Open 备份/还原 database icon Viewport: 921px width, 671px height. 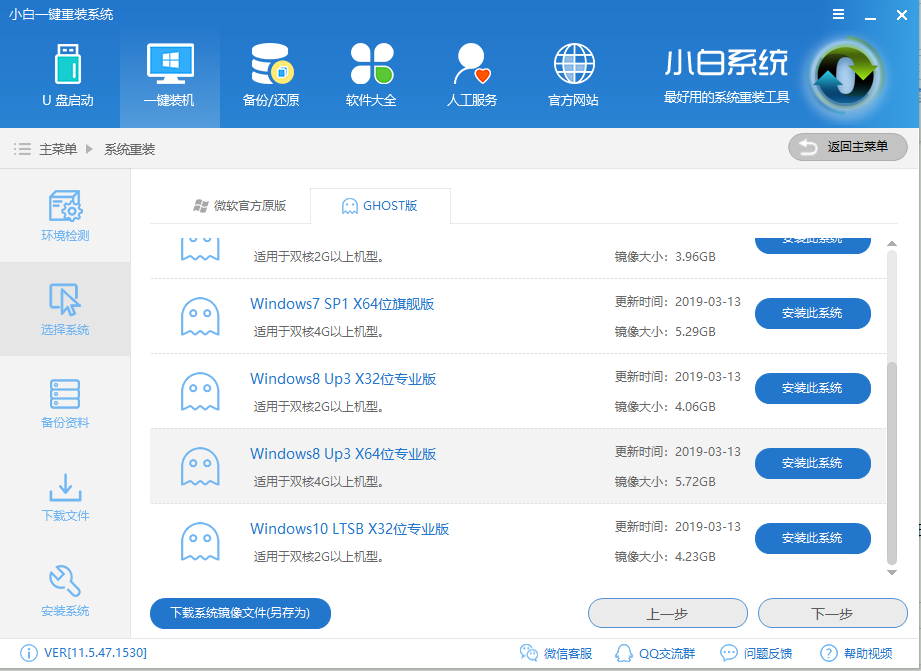click(271, 75)
